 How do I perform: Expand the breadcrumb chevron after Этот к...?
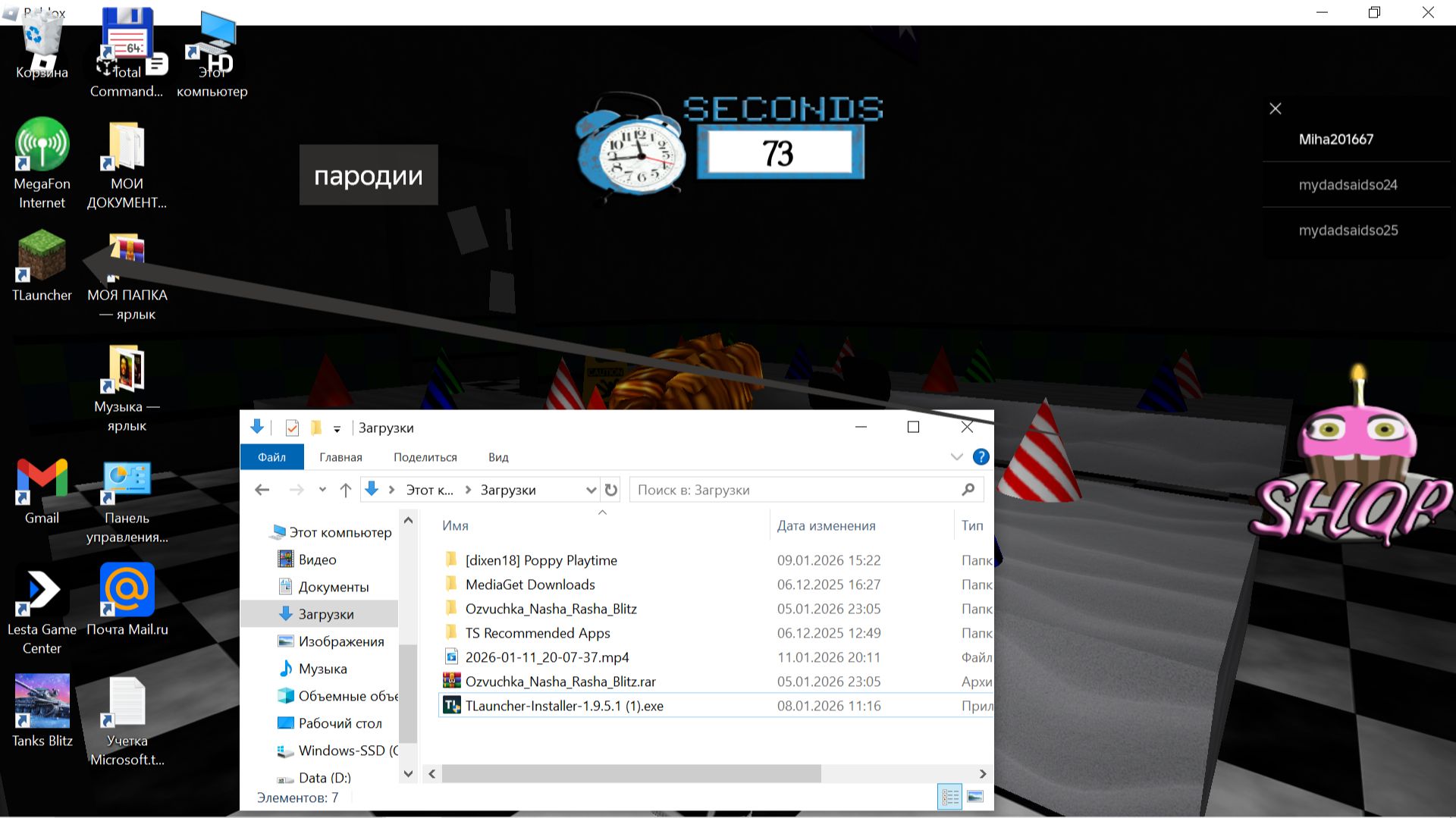click(467, 490)
